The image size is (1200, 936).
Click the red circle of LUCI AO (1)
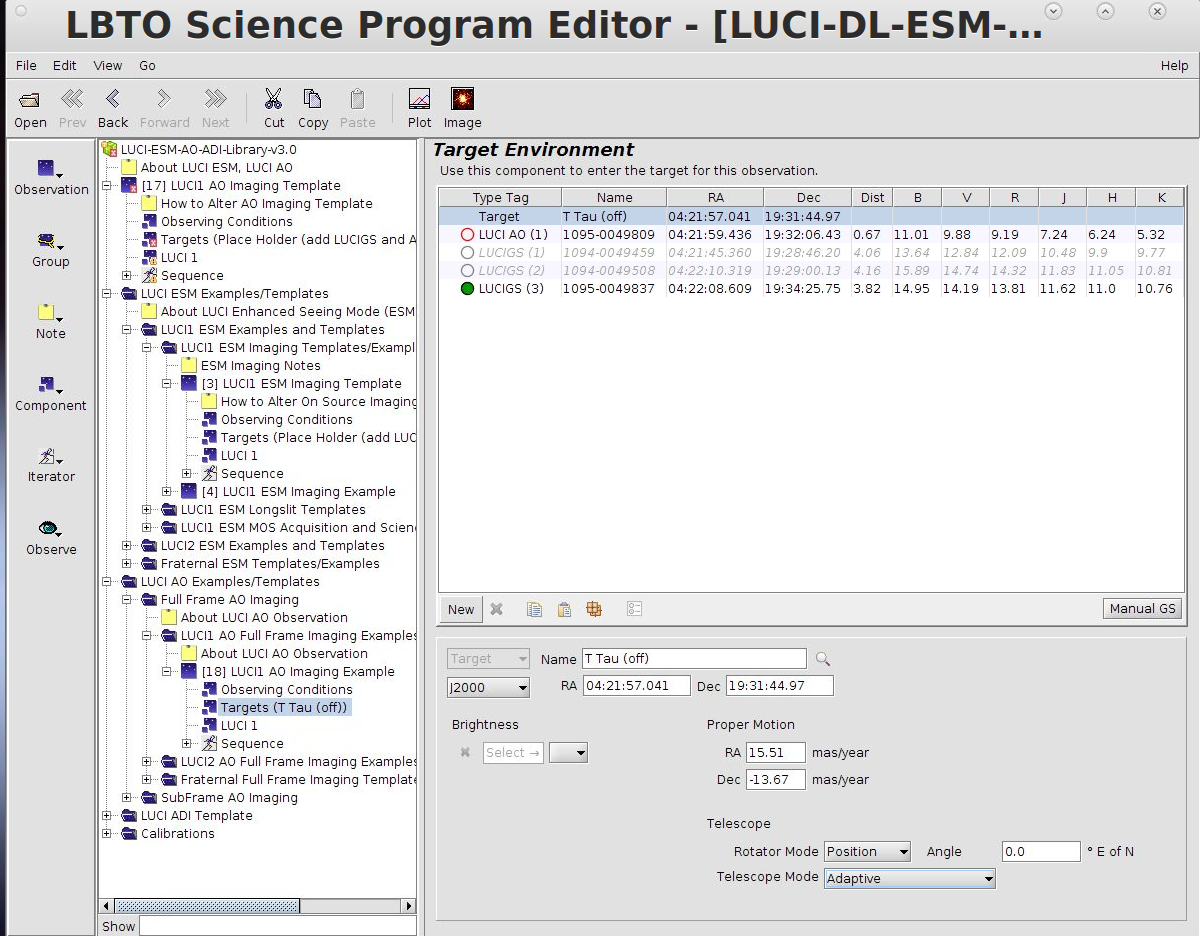(467, 235)
